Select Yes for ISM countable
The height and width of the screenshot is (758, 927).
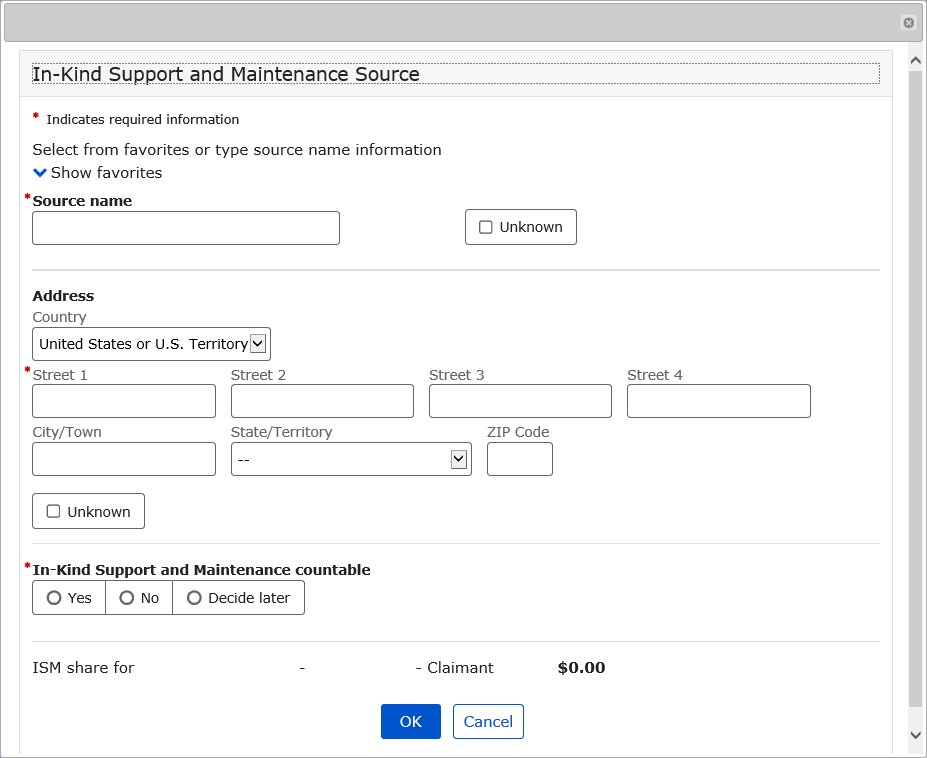coord(54,598)
